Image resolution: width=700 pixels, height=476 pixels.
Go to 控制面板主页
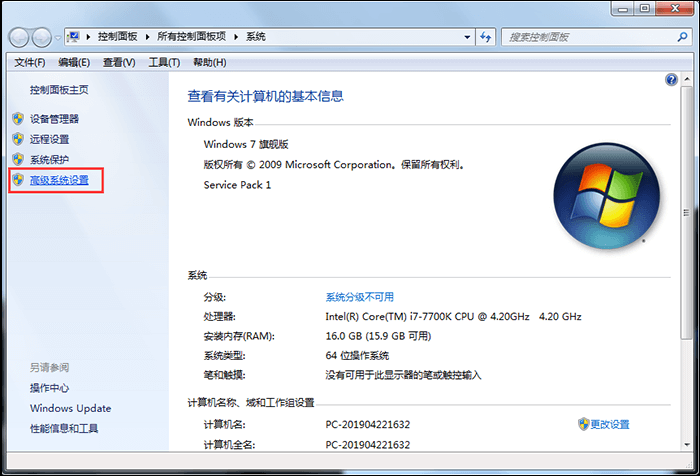59,90
